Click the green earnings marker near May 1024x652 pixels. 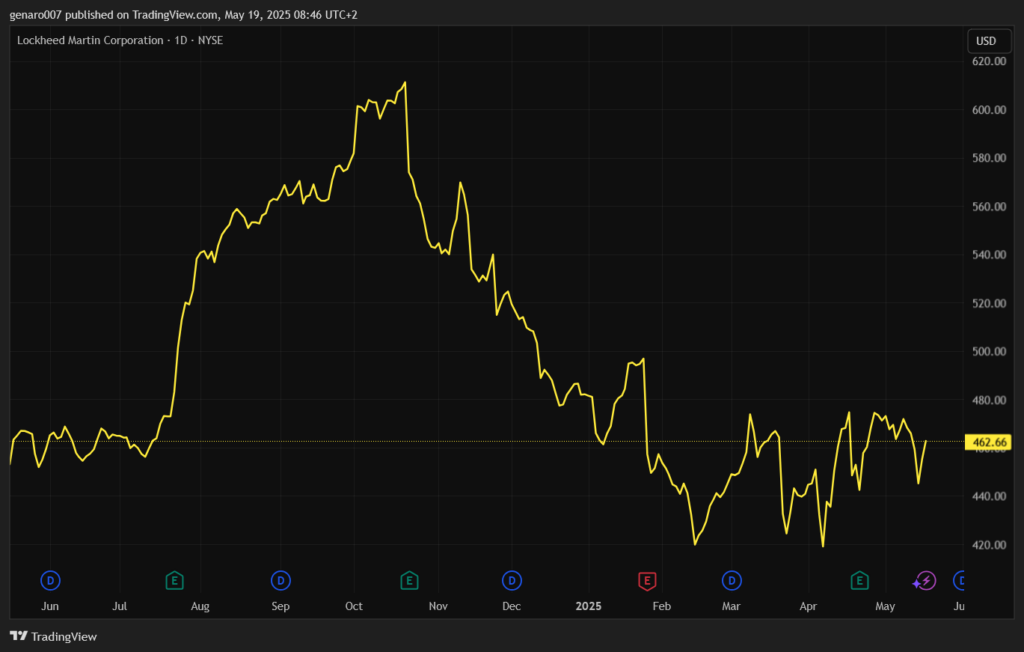point(859,580)
